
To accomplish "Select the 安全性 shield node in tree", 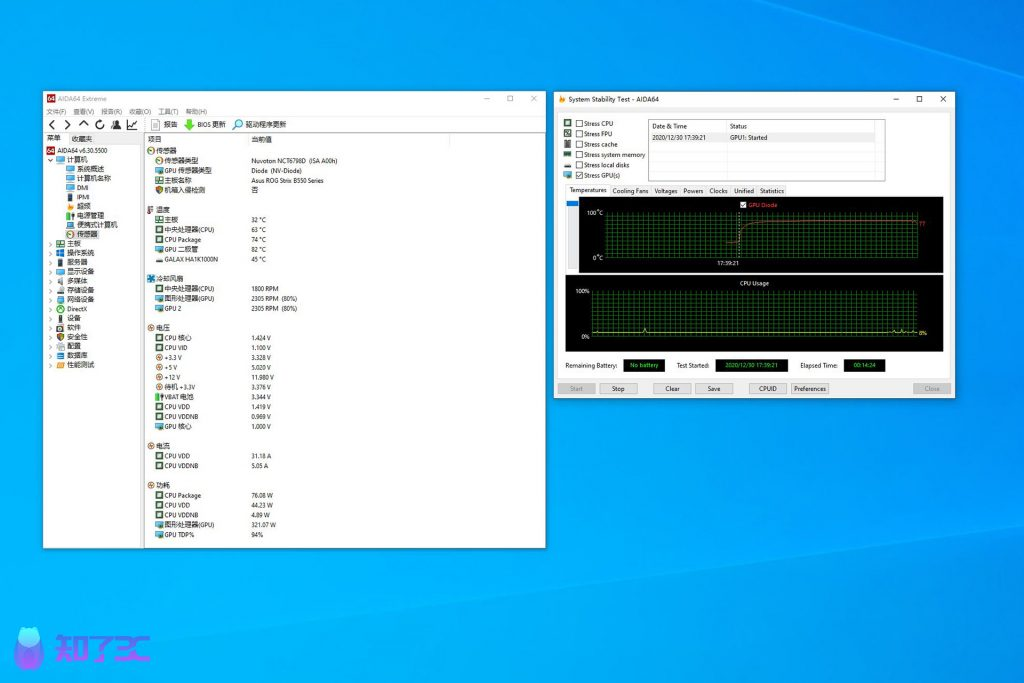I will [72, 337].
